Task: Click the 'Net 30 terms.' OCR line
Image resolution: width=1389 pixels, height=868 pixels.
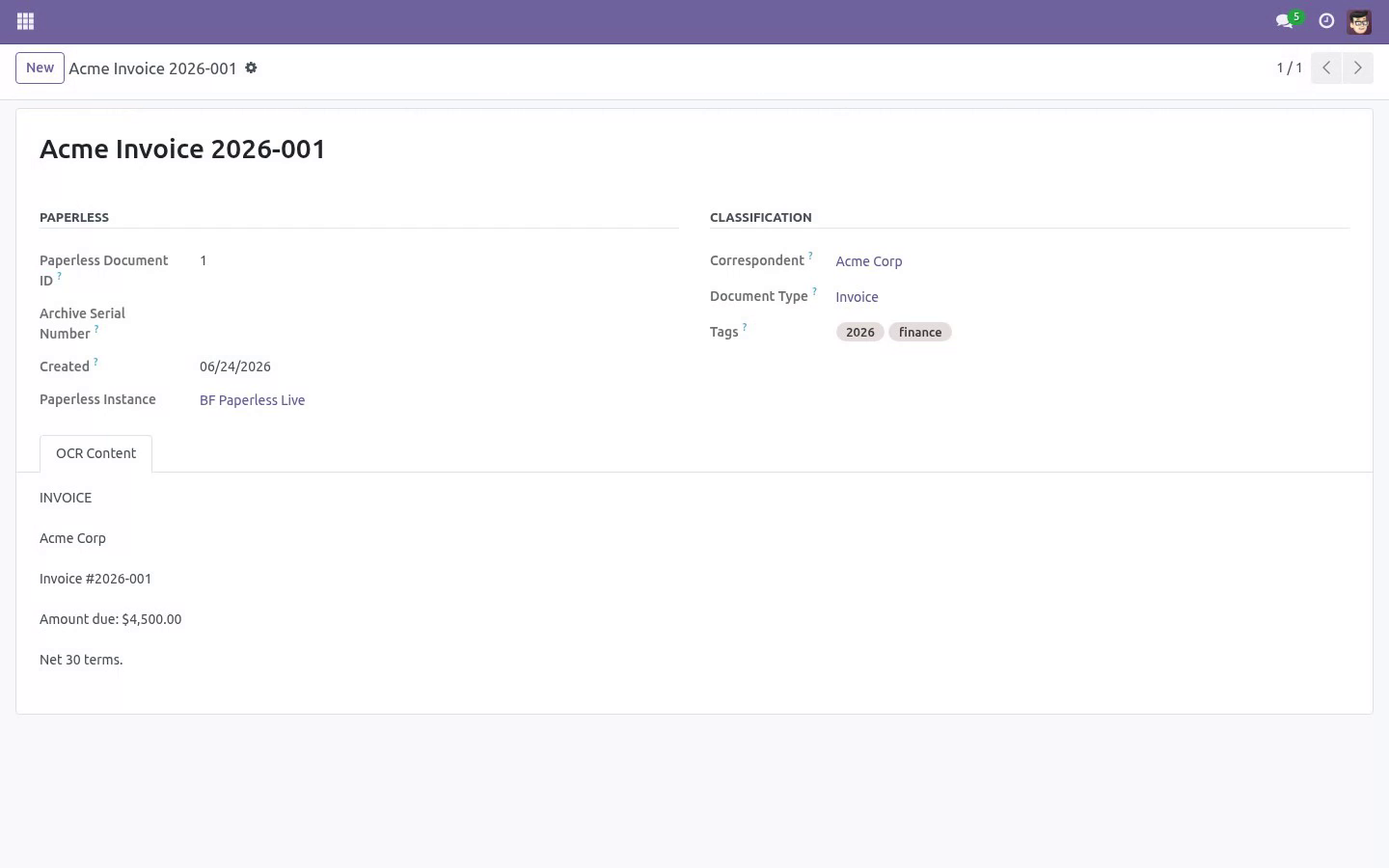Action: pos(81,660)
